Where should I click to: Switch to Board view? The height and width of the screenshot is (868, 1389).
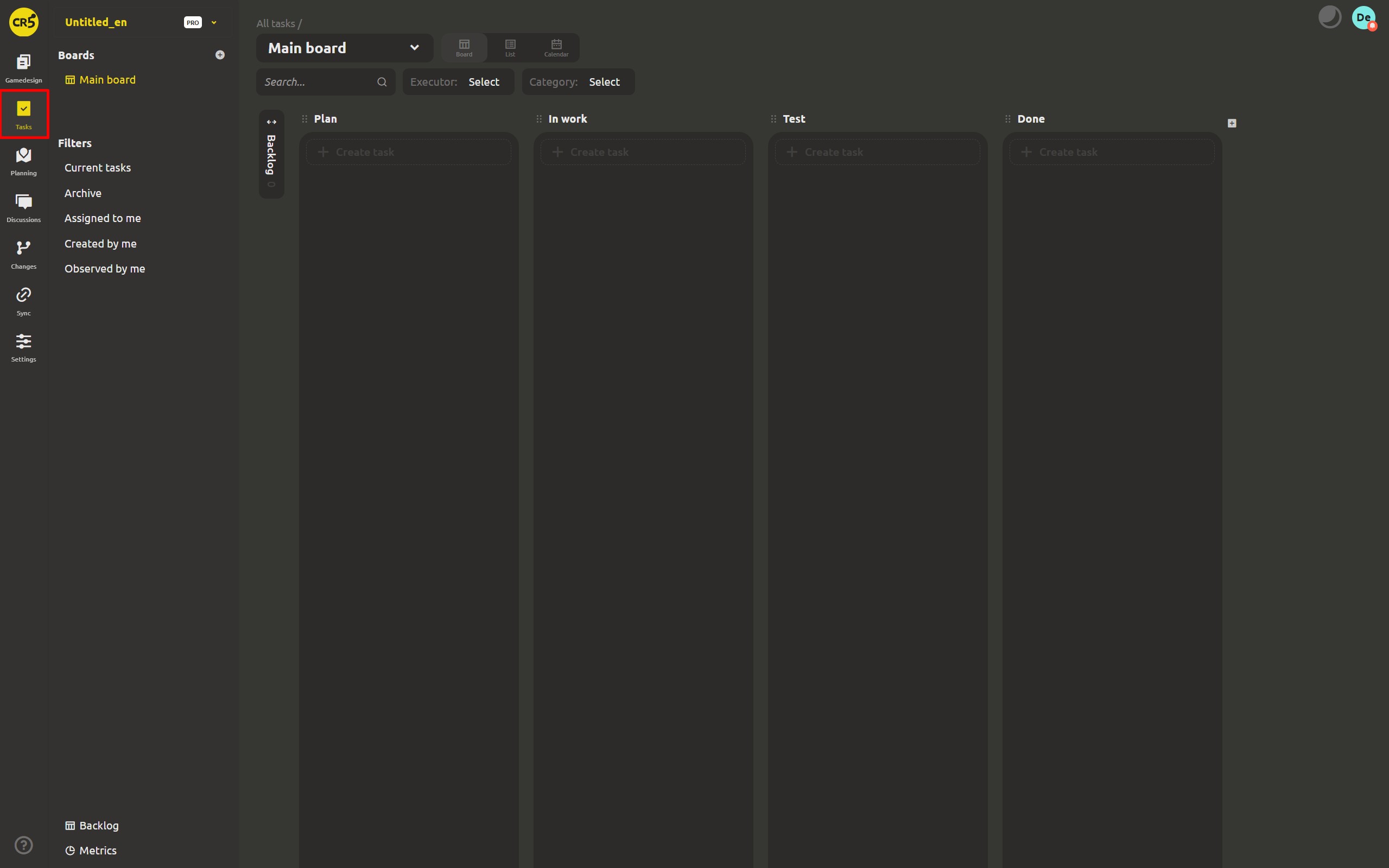coord(464,48)
